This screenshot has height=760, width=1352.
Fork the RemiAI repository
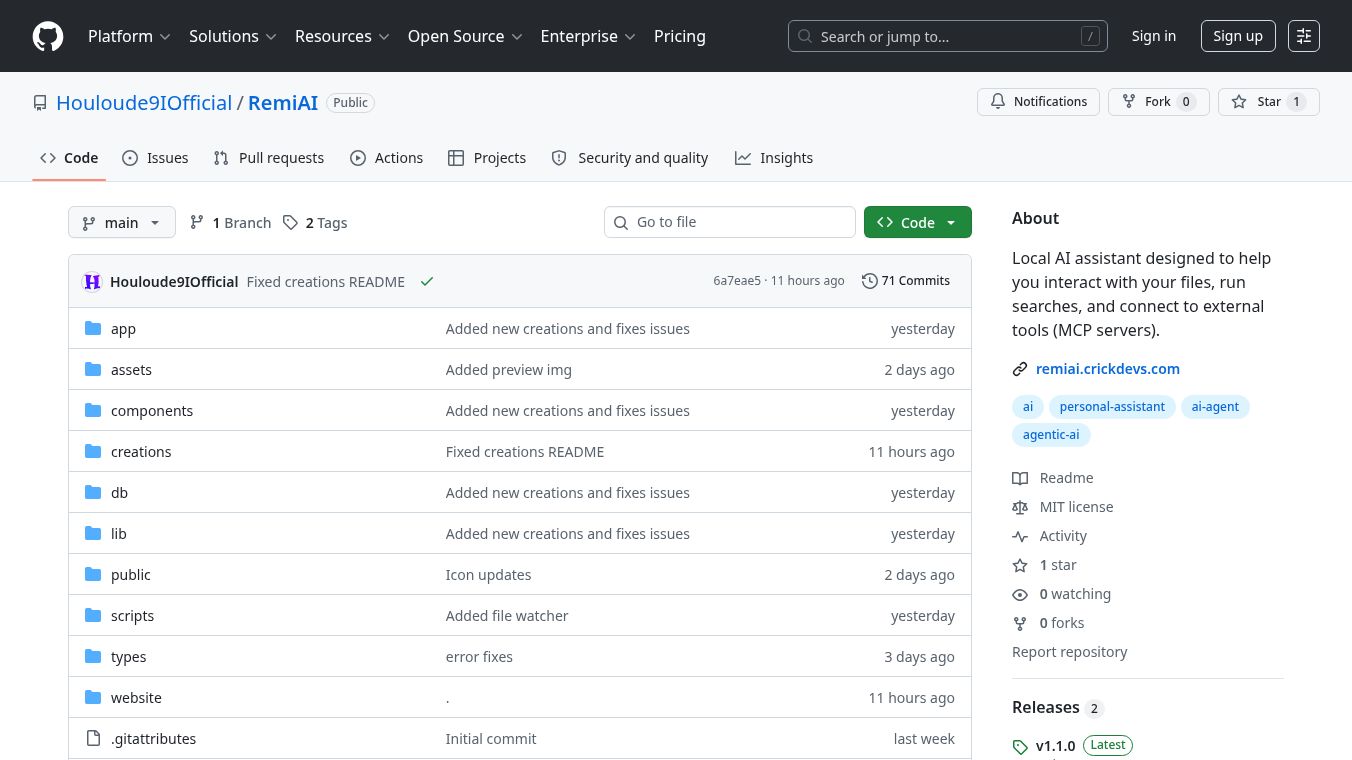(1158, 102)
